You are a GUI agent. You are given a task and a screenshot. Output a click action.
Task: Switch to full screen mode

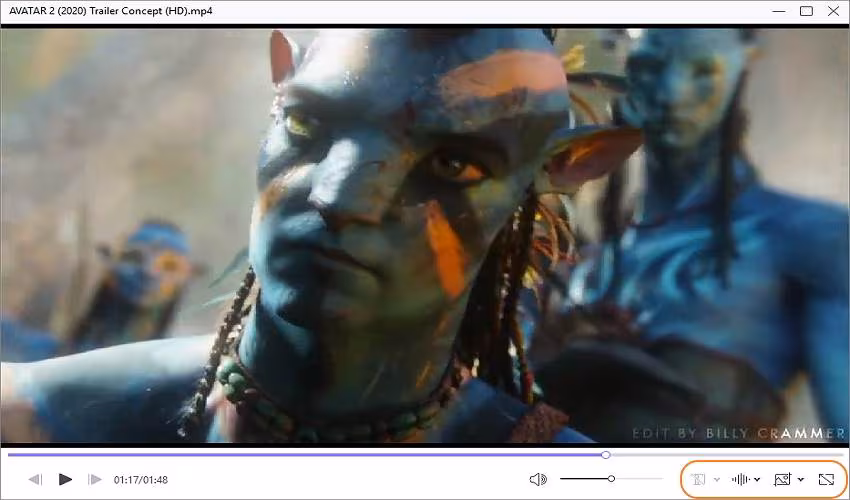click(826, 479)
